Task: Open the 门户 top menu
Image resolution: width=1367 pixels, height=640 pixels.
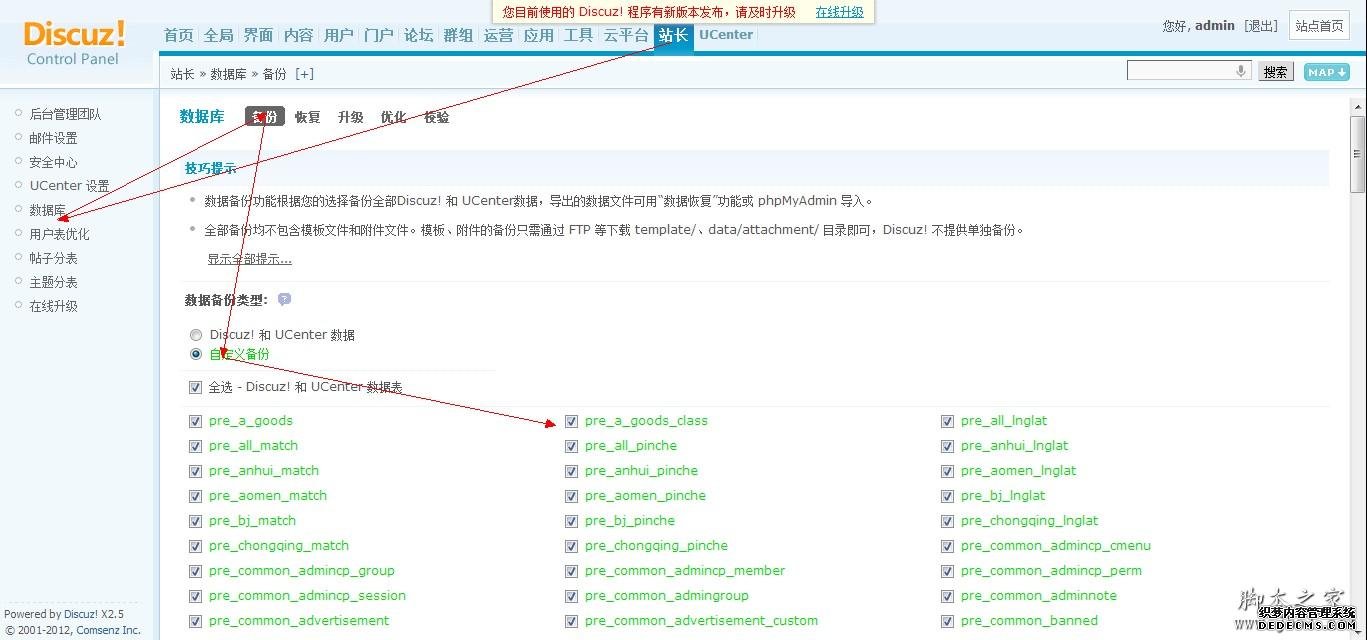Action: 379,35
